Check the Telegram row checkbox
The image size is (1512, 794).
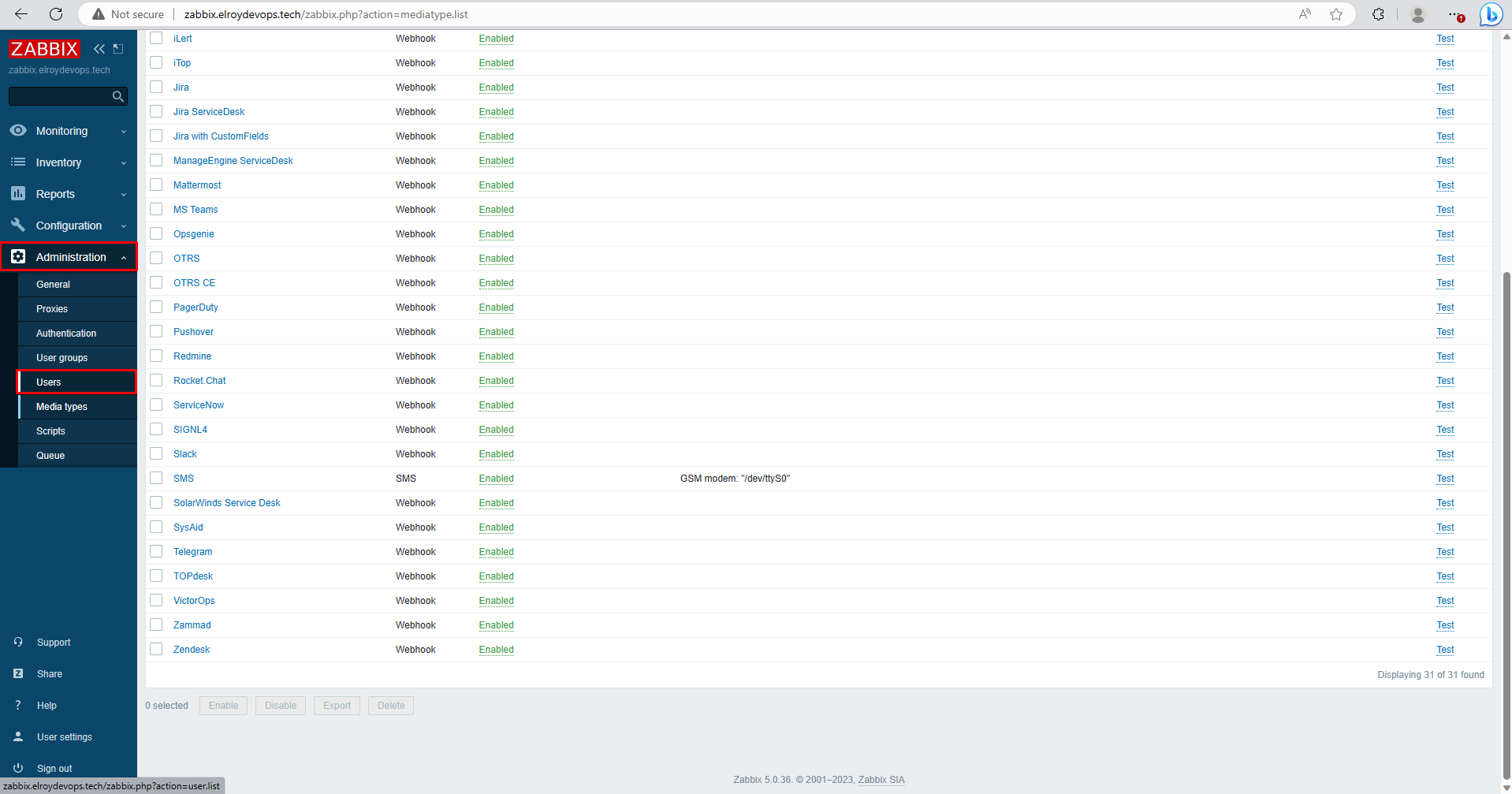(x=156, y=551)
